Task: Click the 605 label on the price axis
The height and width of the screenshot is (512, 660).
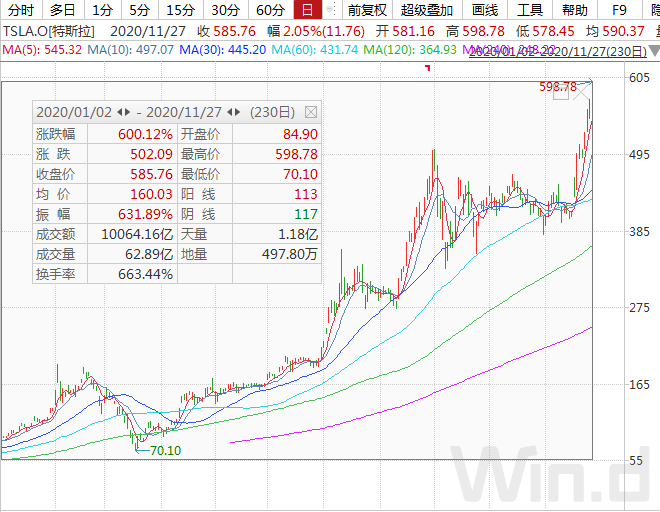Action: pos(639,77)
